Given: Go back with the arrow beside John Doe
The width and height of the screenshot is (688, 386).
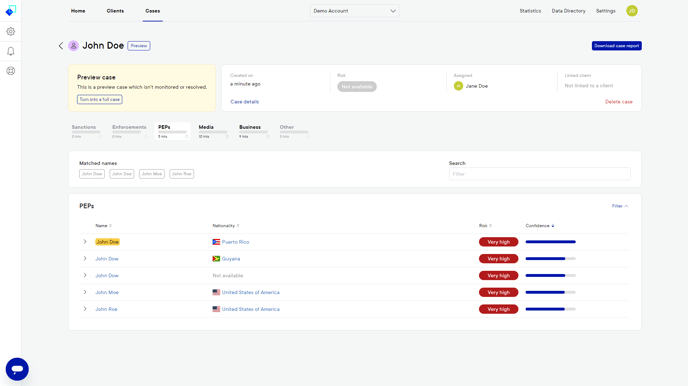Looking at the screenshot, I should coord(61,46).
